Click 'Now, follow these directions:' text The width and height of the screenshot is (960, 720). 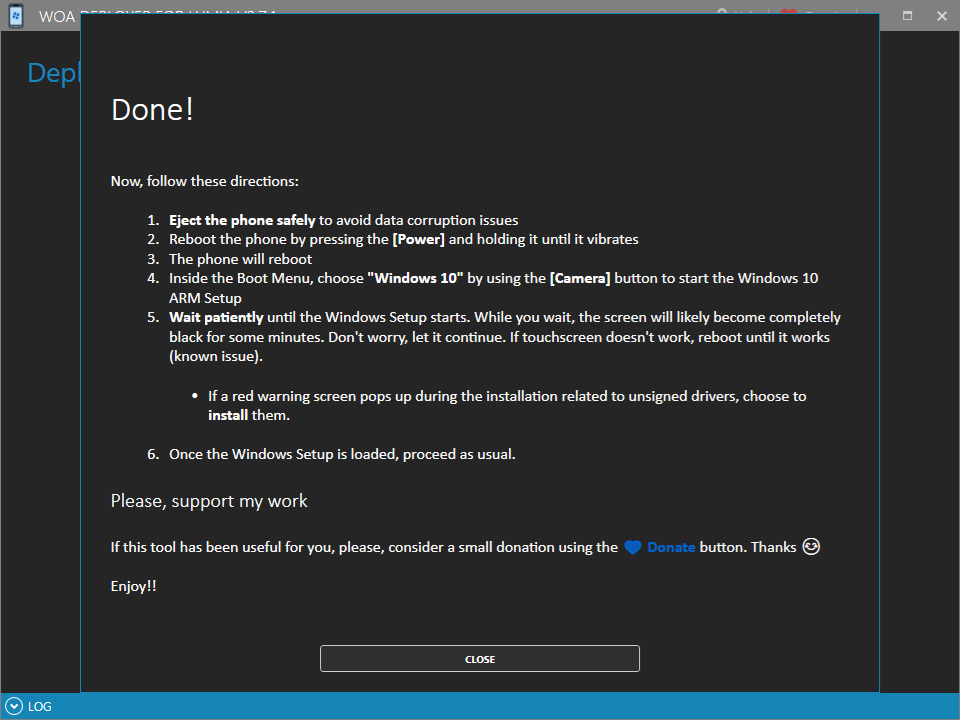click(204, 181)
